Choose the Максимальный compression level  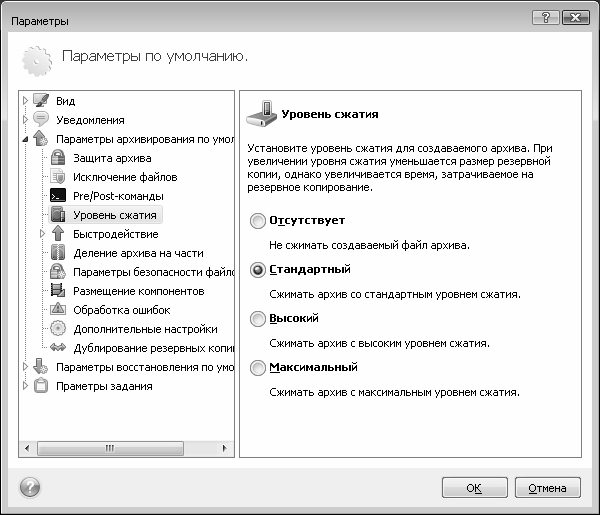point(258,368)
